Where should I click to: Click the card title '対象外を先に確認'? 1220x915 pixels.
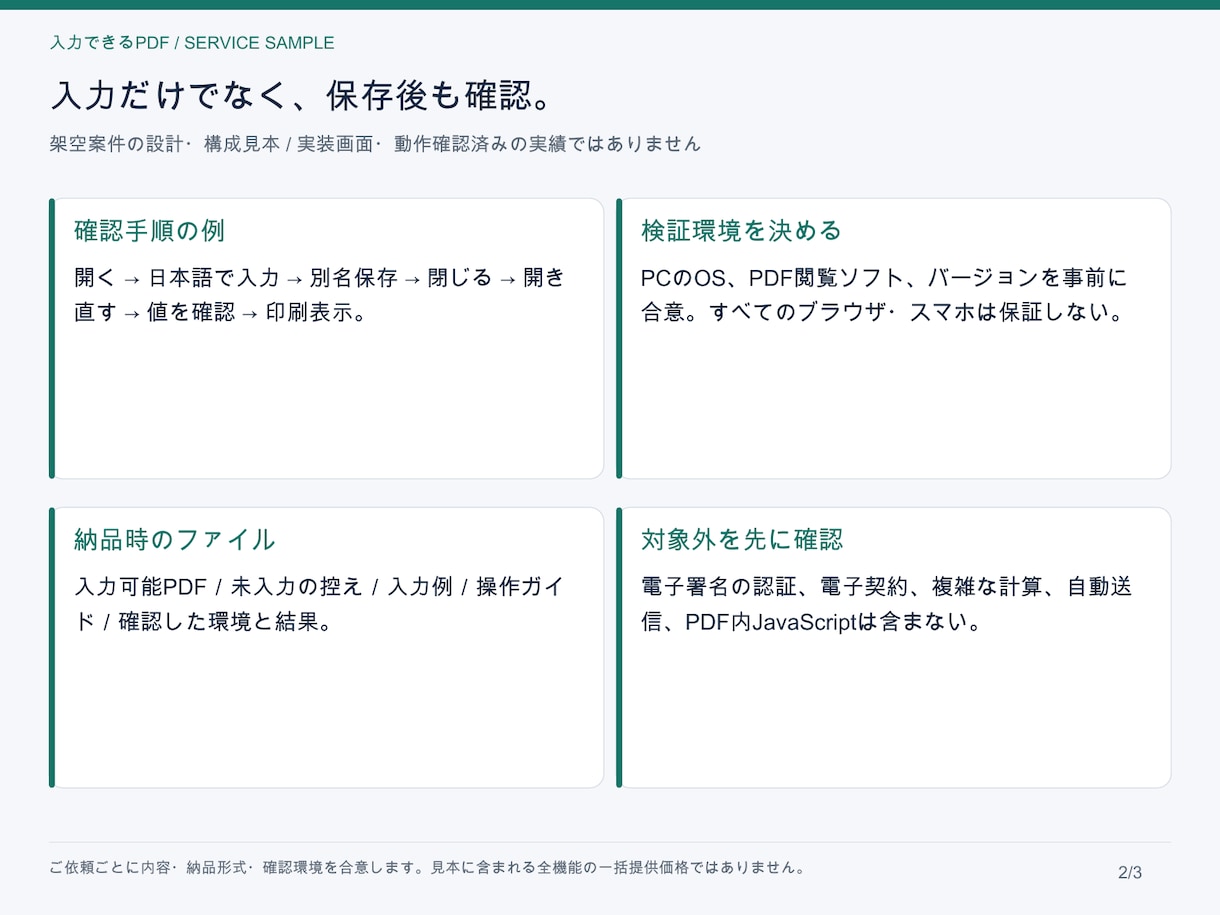[x=742, y=540]
